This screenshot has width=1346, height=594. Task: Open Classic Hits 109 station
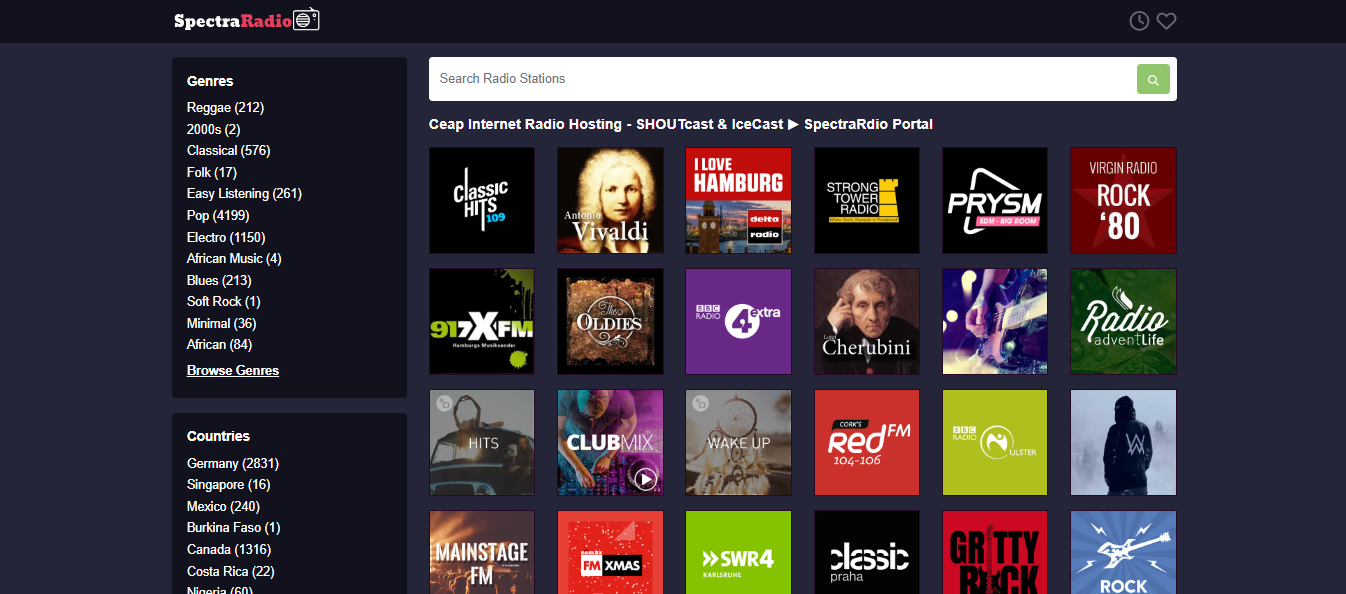(x=482, y=200)
